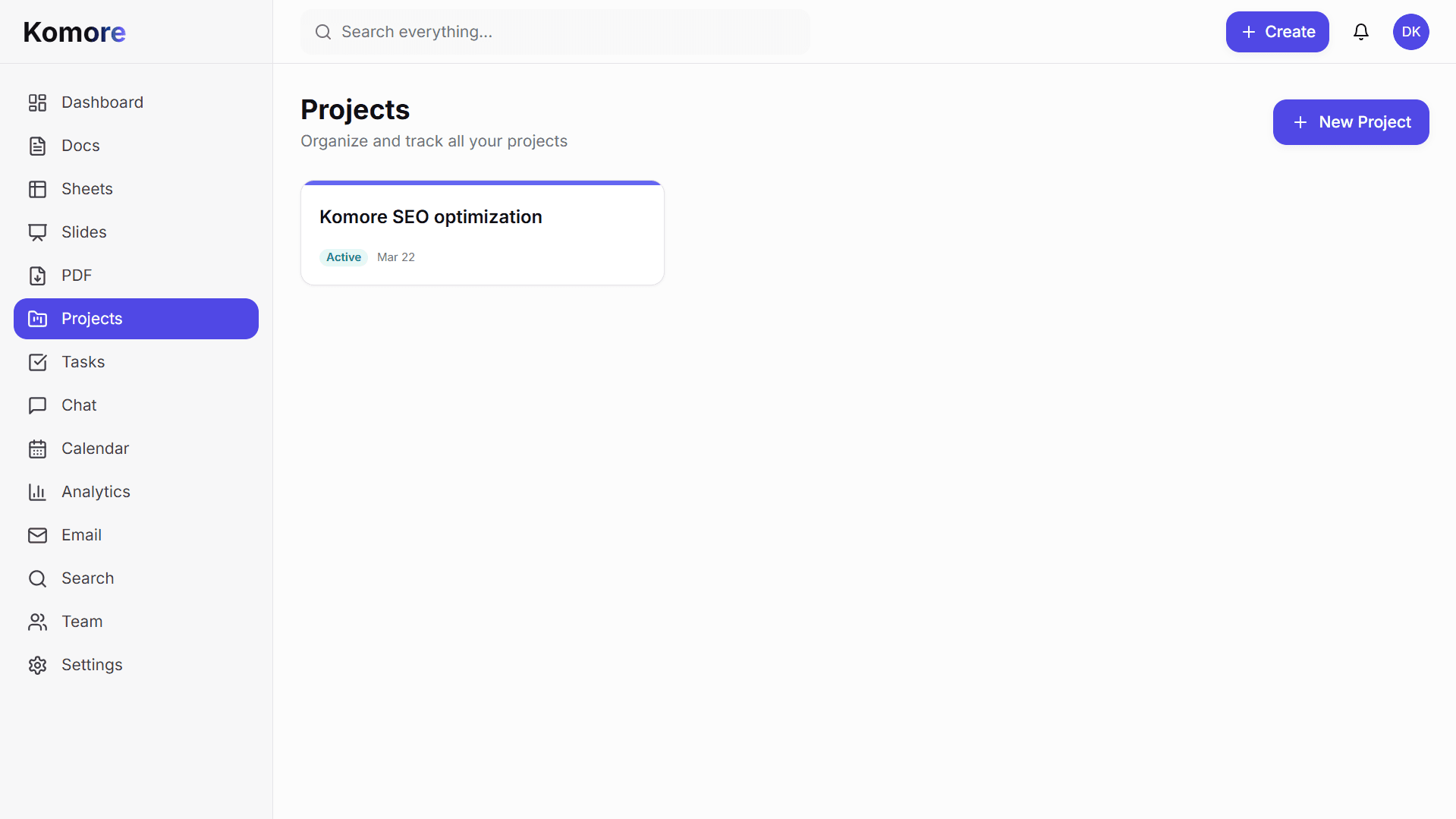Select the Docs icon in sidebar

[x=38, y=145]
